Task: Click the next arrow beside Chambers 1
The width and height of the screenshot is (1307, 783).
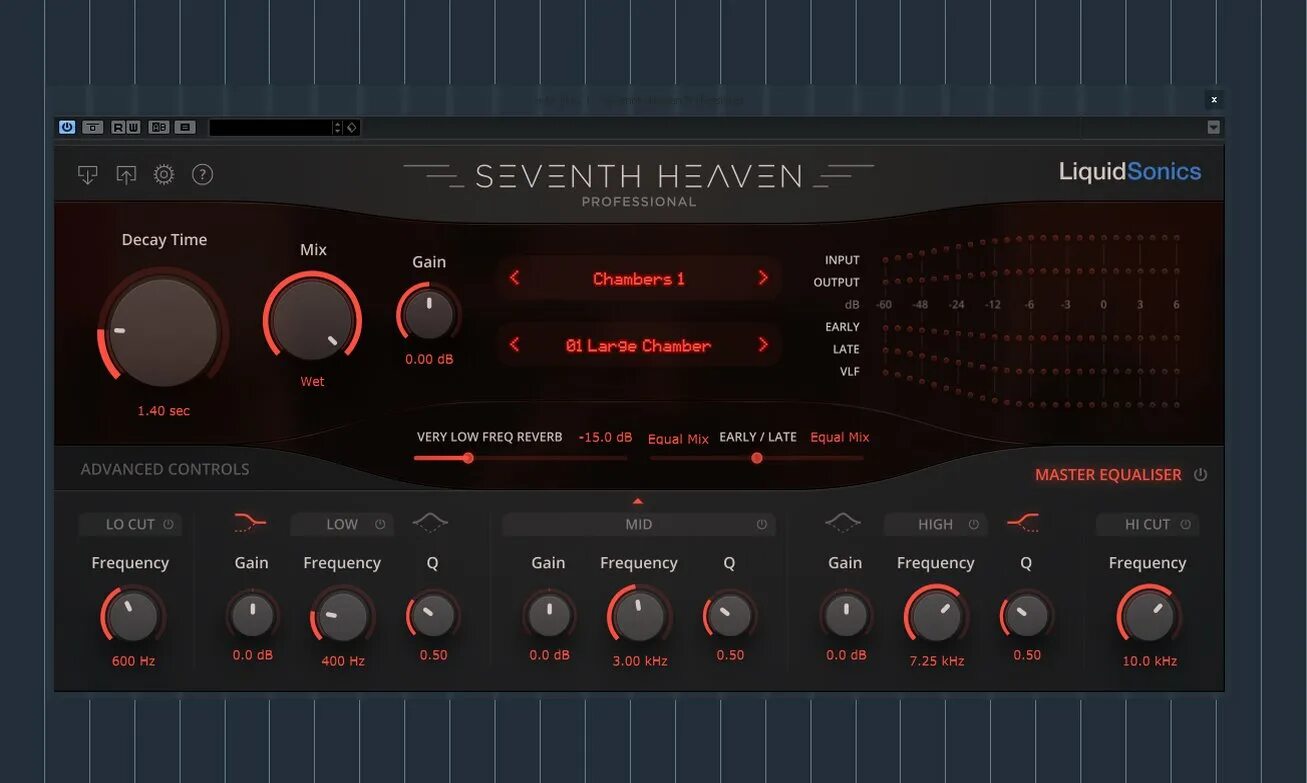Action: [x=763, y=278]
